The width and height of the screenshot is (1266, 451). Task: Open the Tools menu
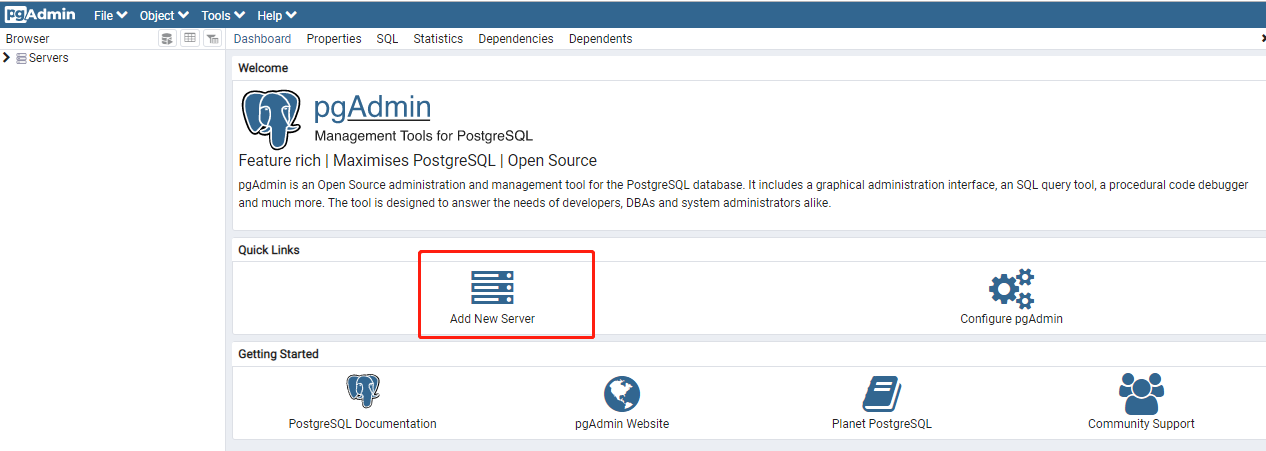(x=223, y=16)
